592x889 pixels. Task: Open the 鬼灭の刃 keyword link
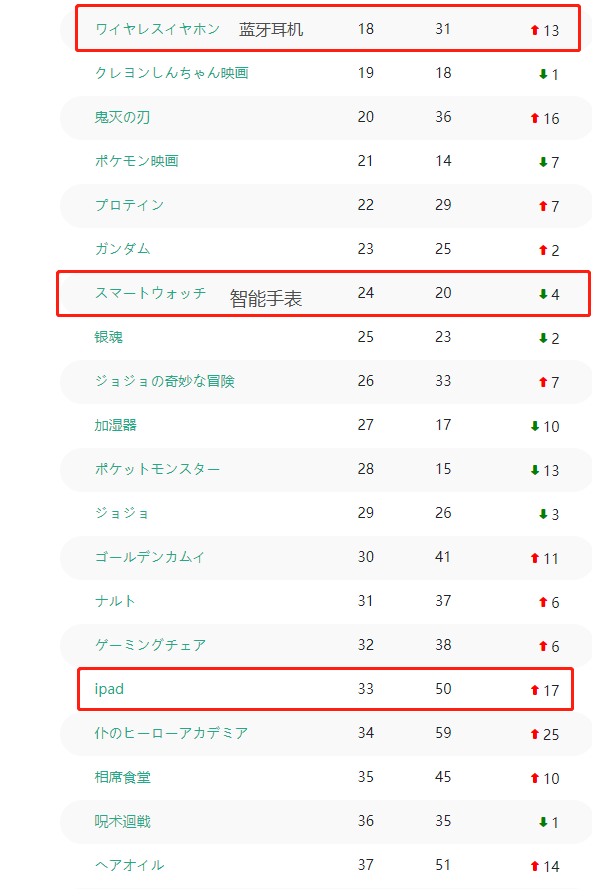[122, 117]
